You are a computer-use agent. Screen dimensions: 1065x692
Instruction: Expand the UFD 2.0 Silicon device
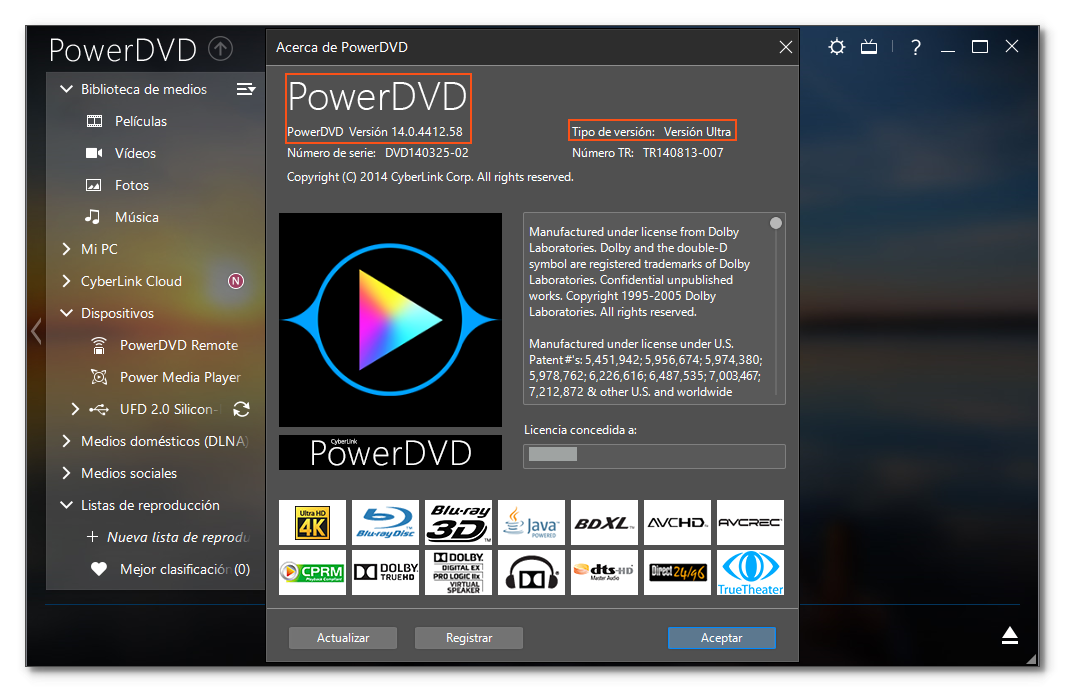(x=75, y=409)
